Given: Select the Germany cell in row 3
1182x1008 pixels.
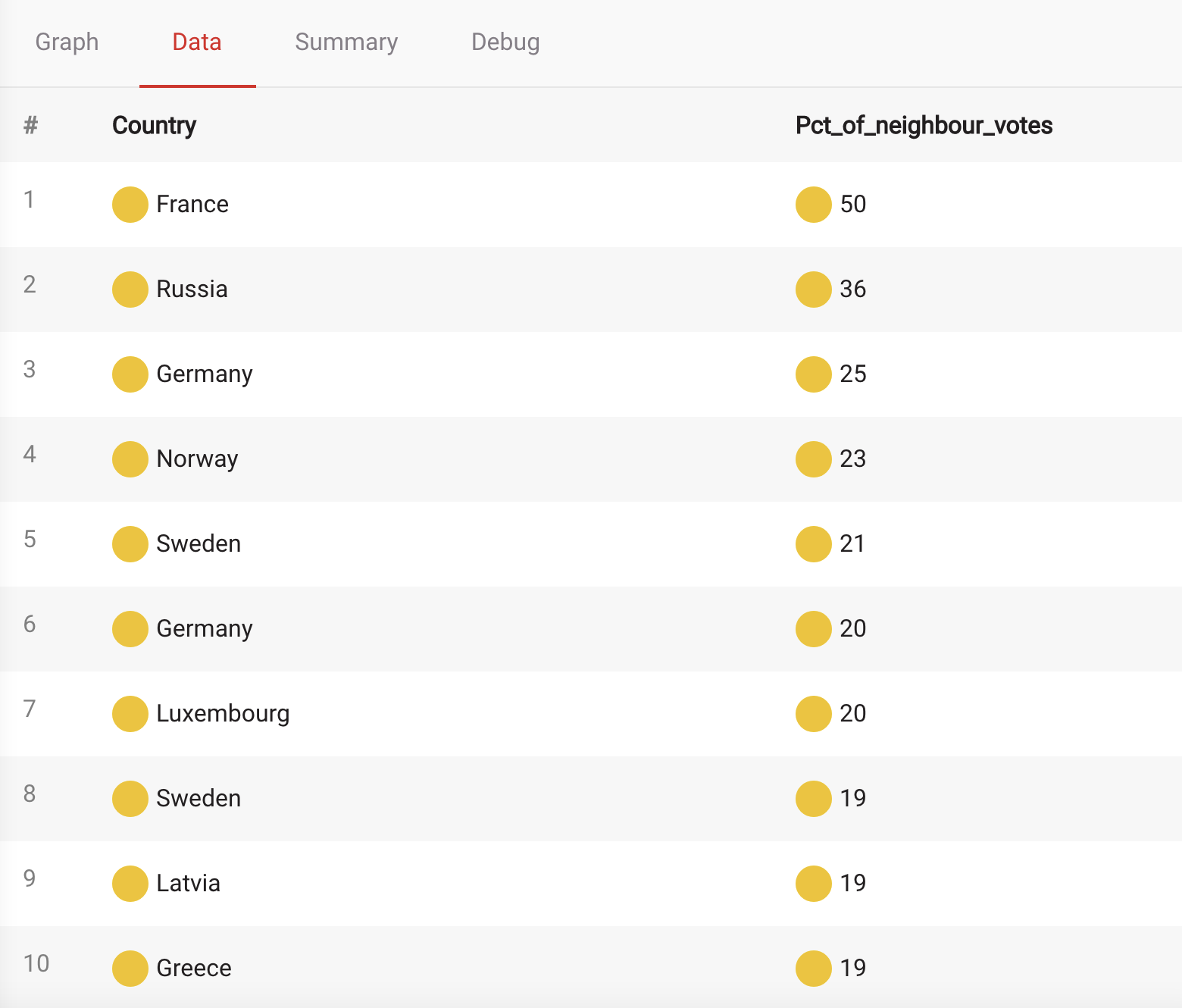Looking at the screenshot, I should pyautogui.click(x=205, y=374).
